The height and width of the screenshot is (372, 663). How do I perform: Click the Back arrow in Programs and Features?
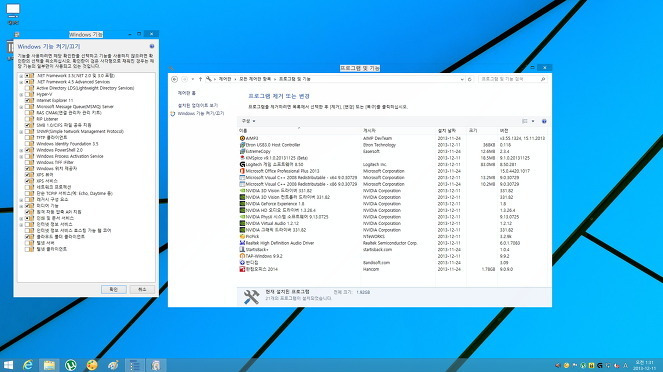tap(174, 79)
